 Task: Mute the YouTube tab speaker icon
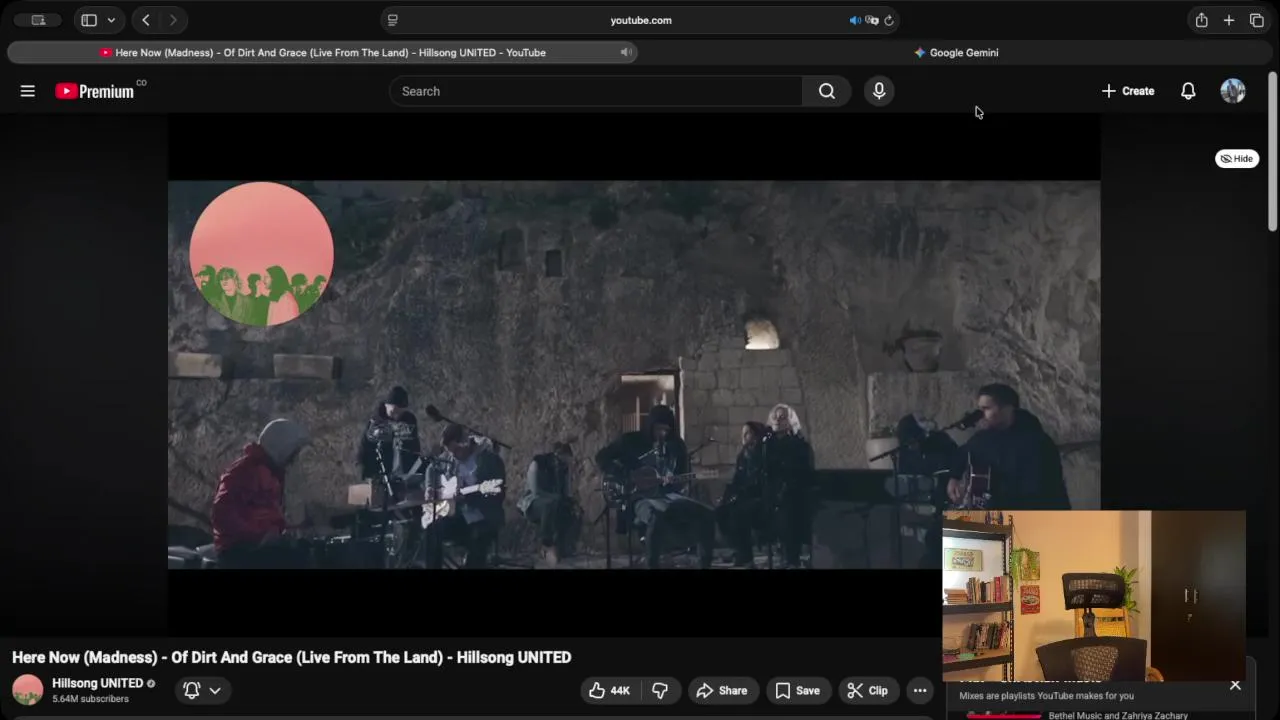click(626, 53)
